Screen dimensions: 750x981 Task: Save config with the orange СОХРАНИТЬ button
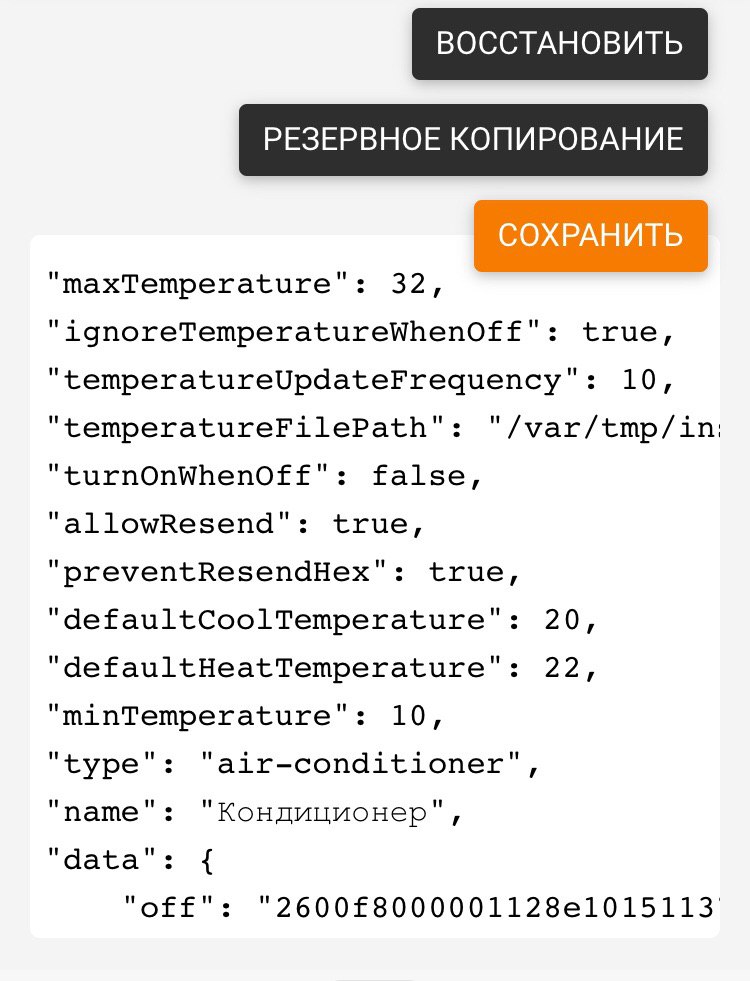[590, 236]
